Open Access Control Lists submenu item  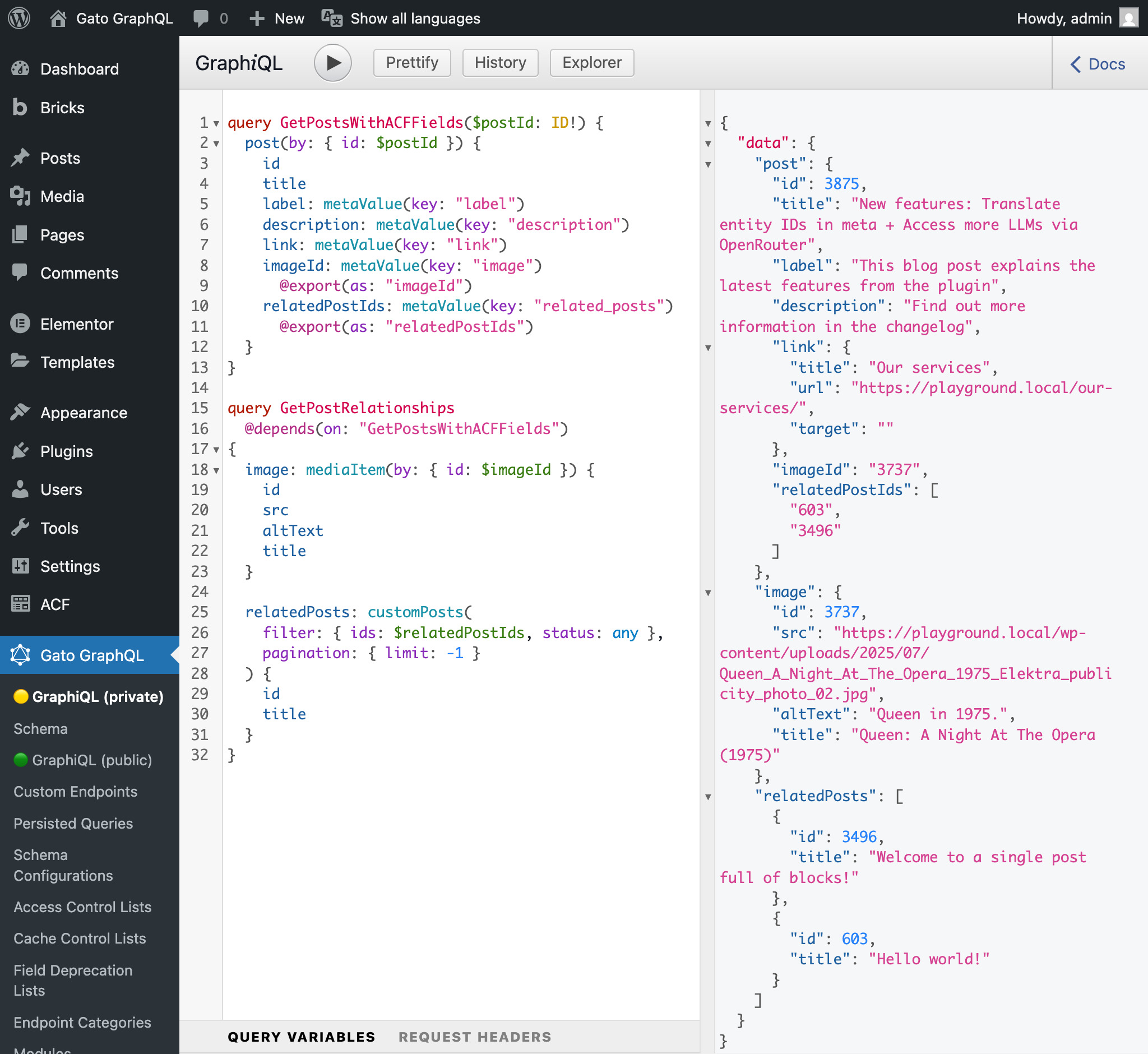click(x=83, y=907)
